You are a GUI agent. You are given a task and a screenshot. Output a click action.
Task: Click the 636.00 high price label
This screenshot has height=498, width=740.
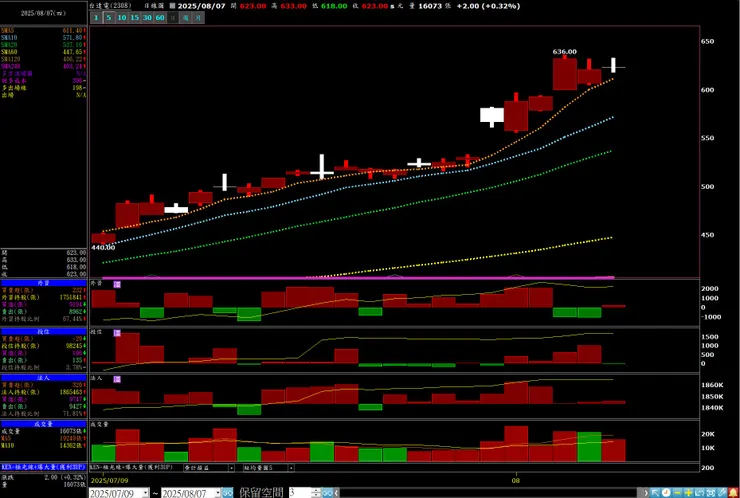[x=564, y=52]
